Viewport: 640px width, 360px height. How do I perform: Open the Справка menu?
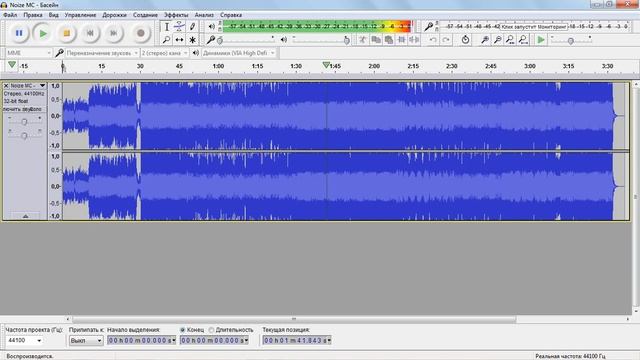click(231, 15)
